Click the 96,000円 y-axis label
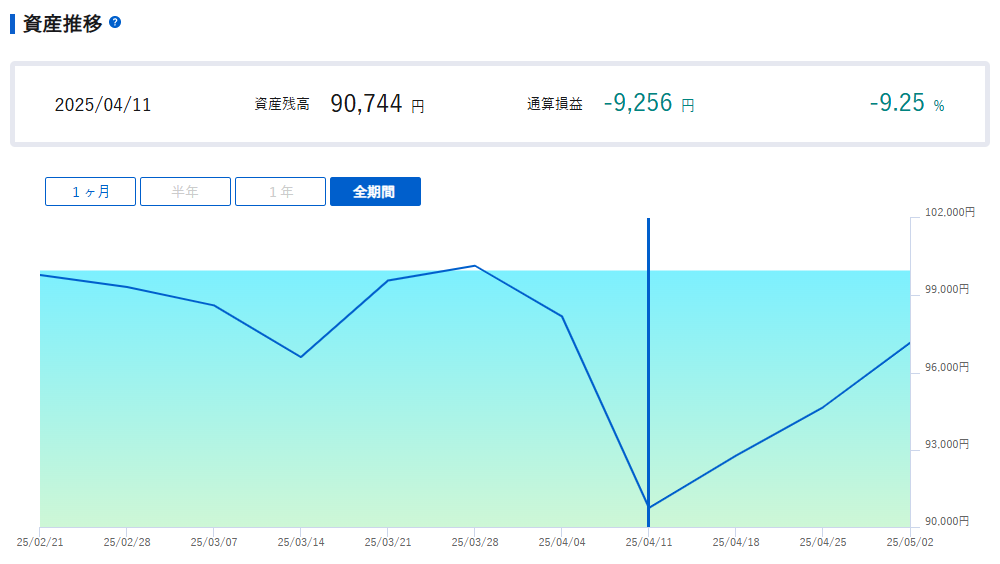 (947, 367)
